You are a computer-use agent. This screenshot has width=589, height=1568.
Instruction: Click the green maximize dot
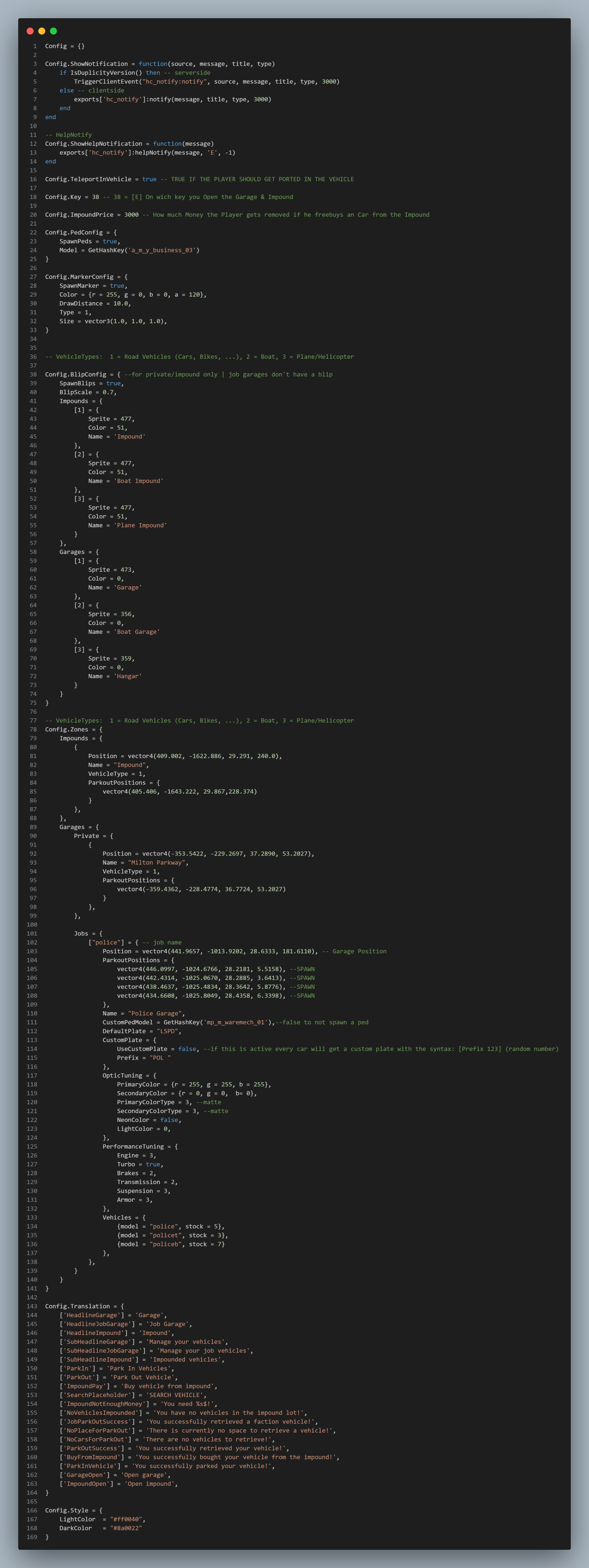tap(54, 31)
